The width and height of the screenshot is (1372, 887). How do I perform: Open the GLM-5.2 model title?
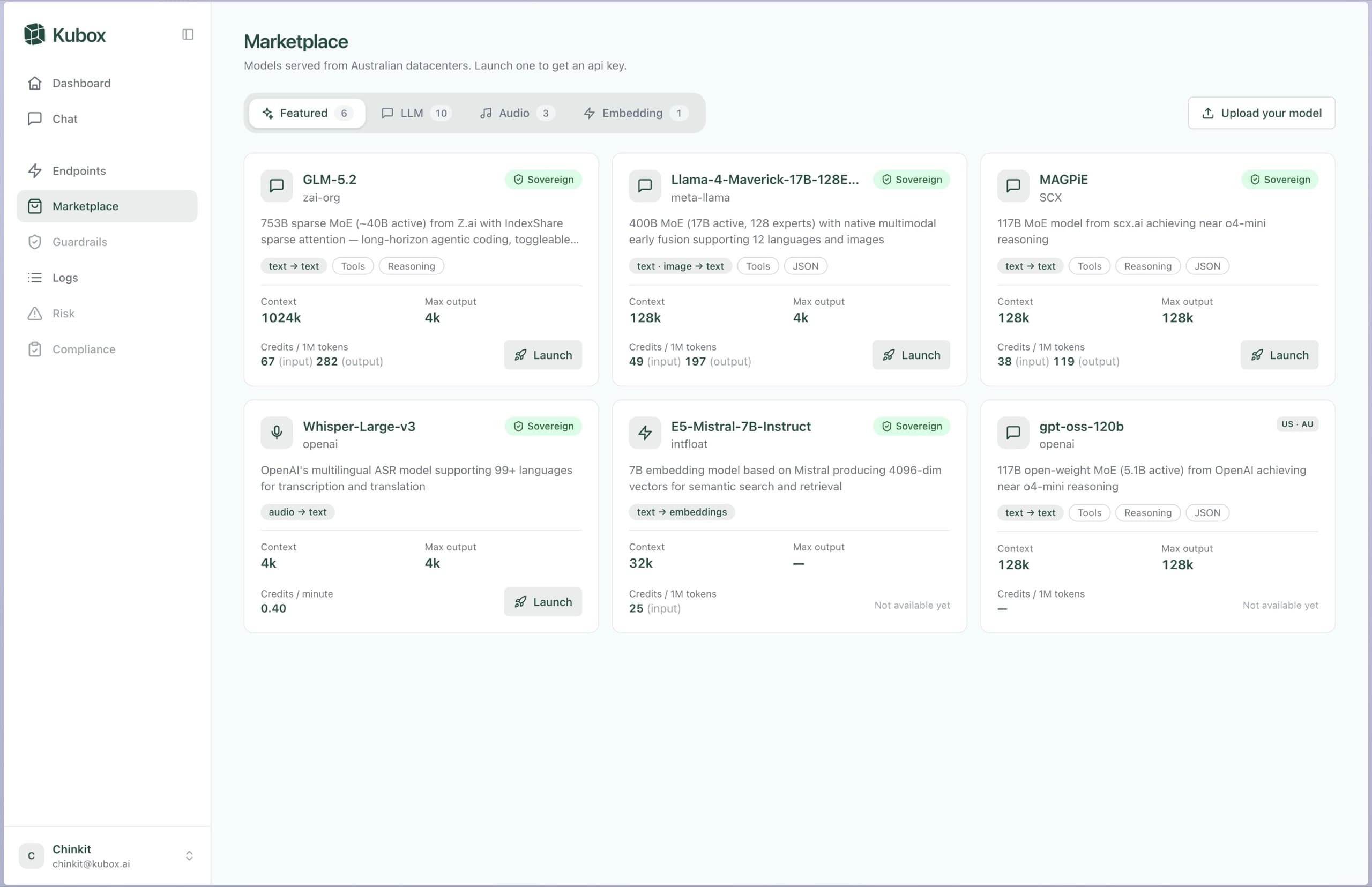(x=330, y=180)
